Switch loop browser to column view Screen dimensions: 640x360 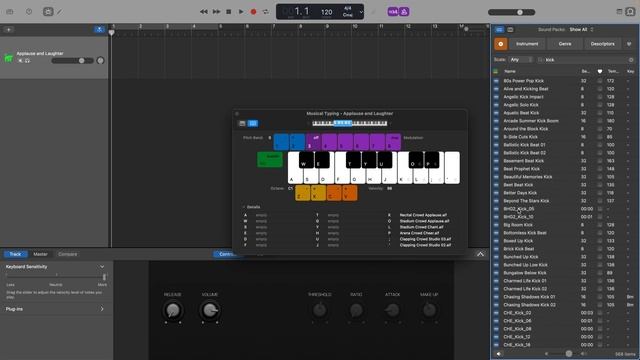coord(510,29)
